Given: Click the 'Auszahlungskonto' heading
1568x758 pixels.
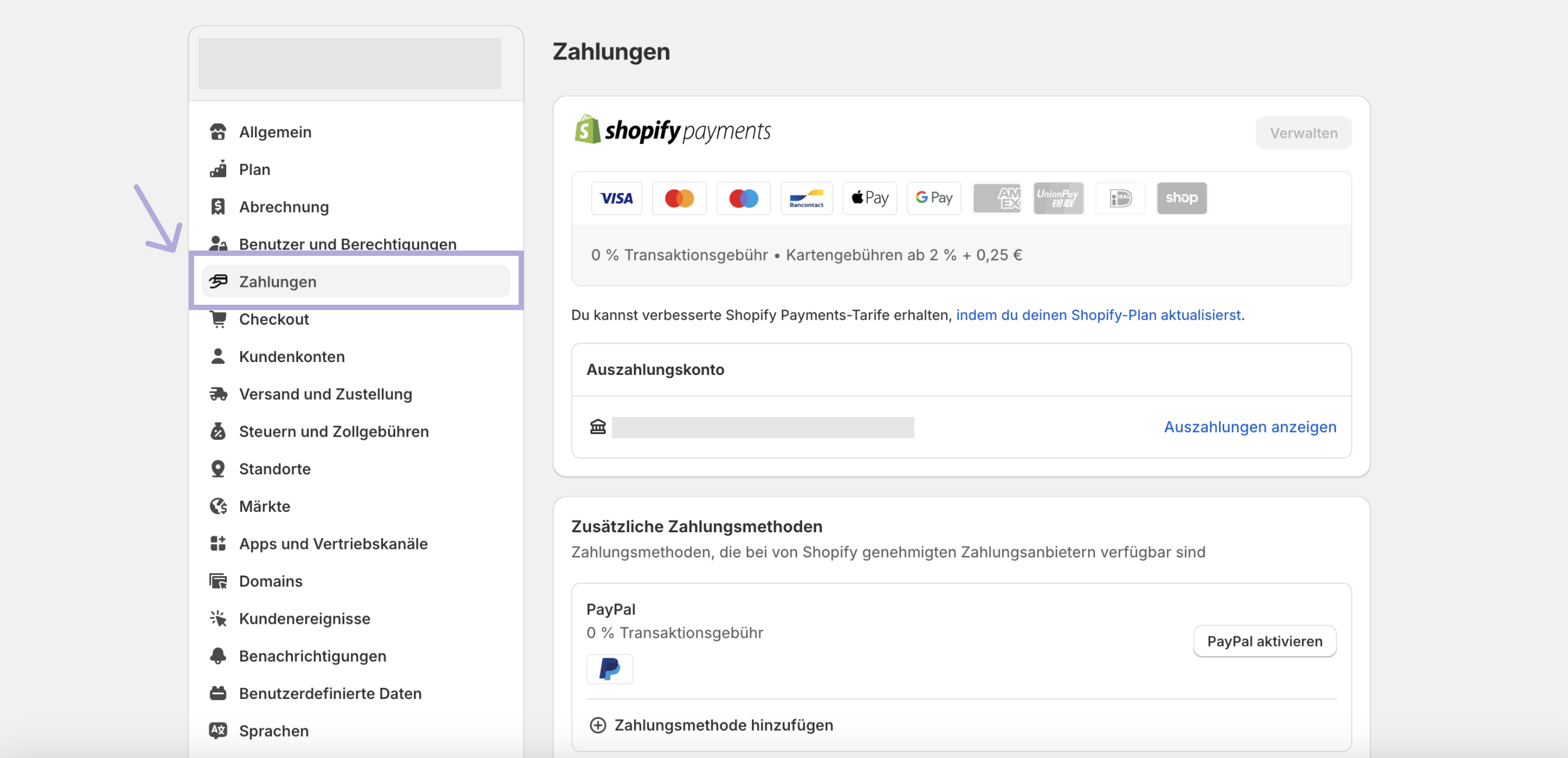Looking at the screenshot, I should tap(655, 370).
